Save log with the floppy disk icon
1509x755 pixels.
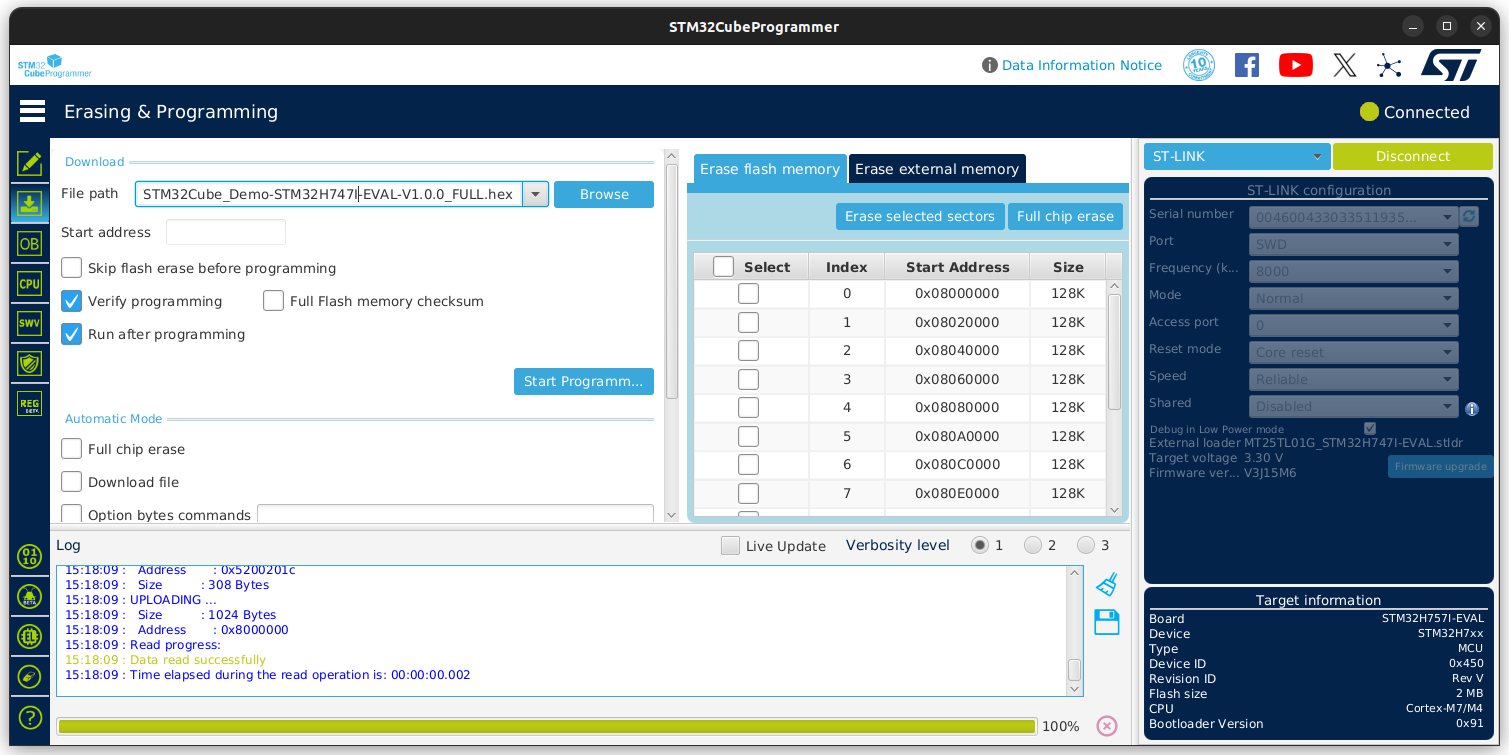[x=1106, y=622]
